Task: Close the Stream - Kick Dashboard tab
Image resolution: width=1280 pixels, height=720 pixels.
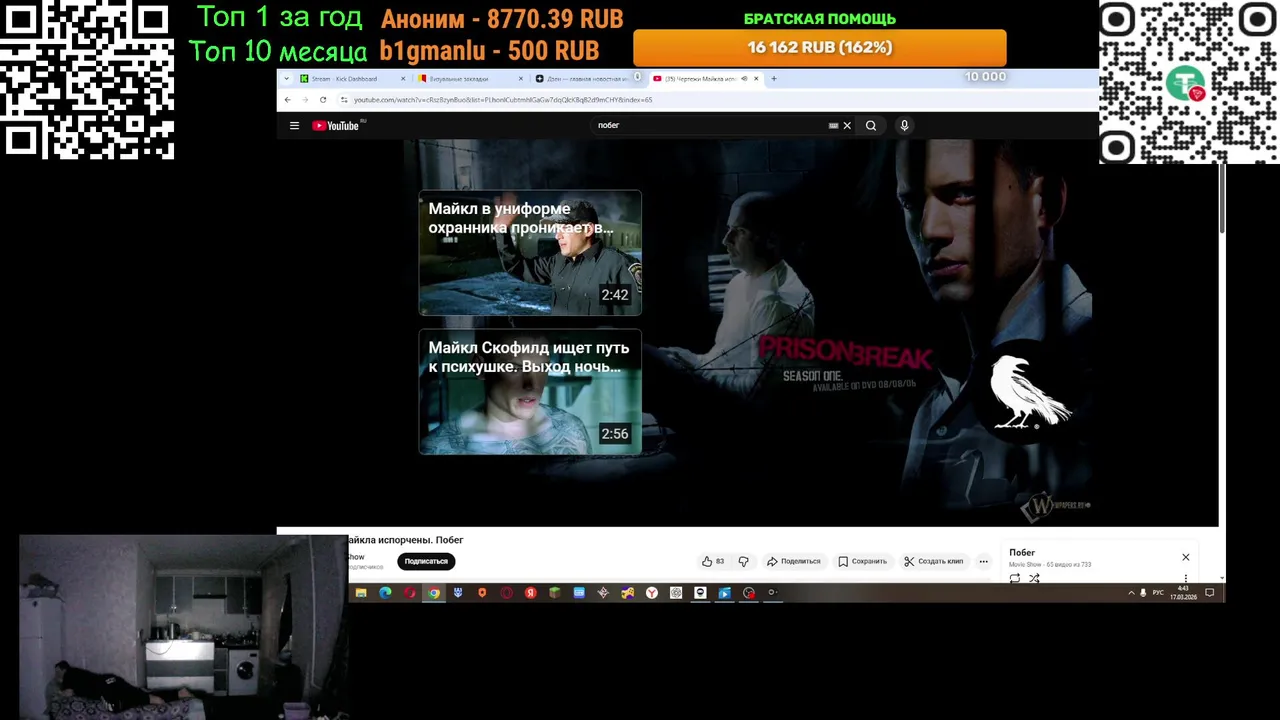Action: click(x=403, y=79)
